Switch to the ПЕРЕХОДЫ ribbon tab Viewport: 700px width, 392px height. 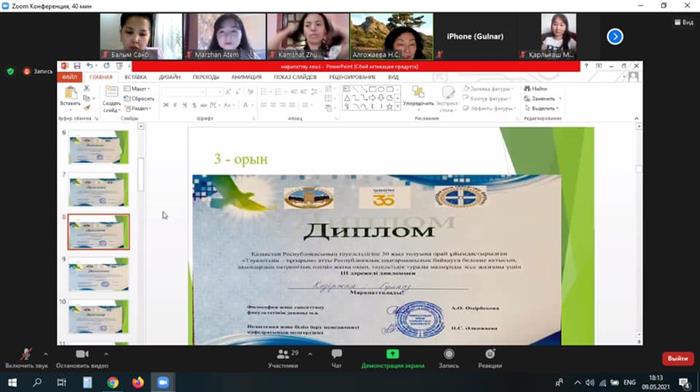click(206, 77)
